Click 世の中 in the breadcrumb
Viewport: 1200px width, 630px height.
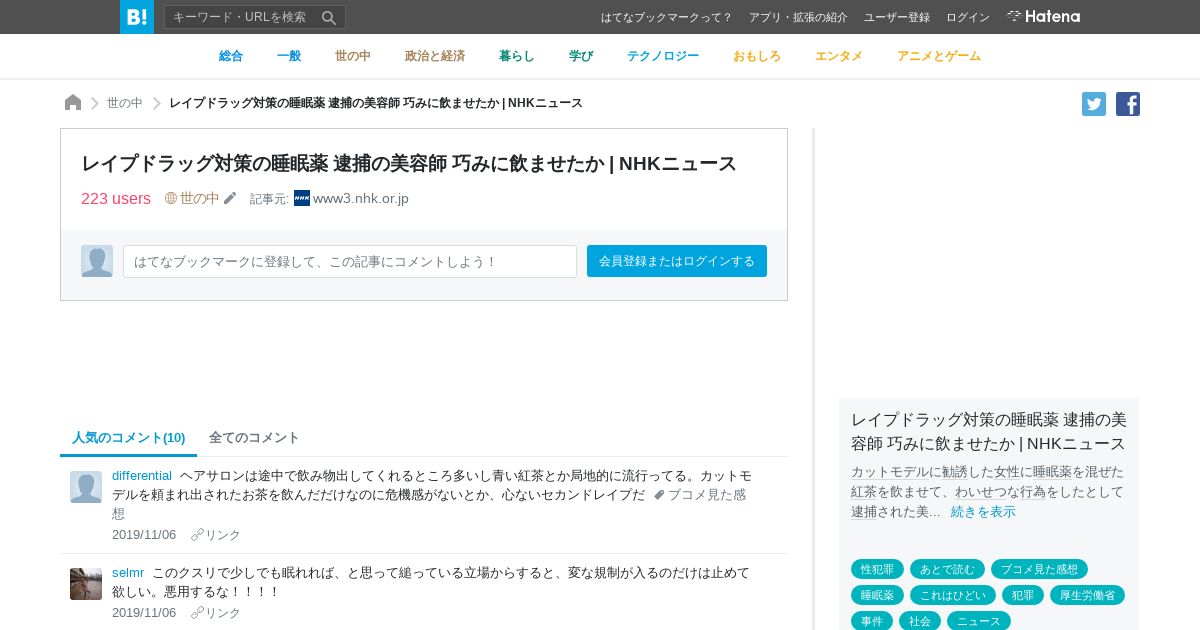[125, 103]
